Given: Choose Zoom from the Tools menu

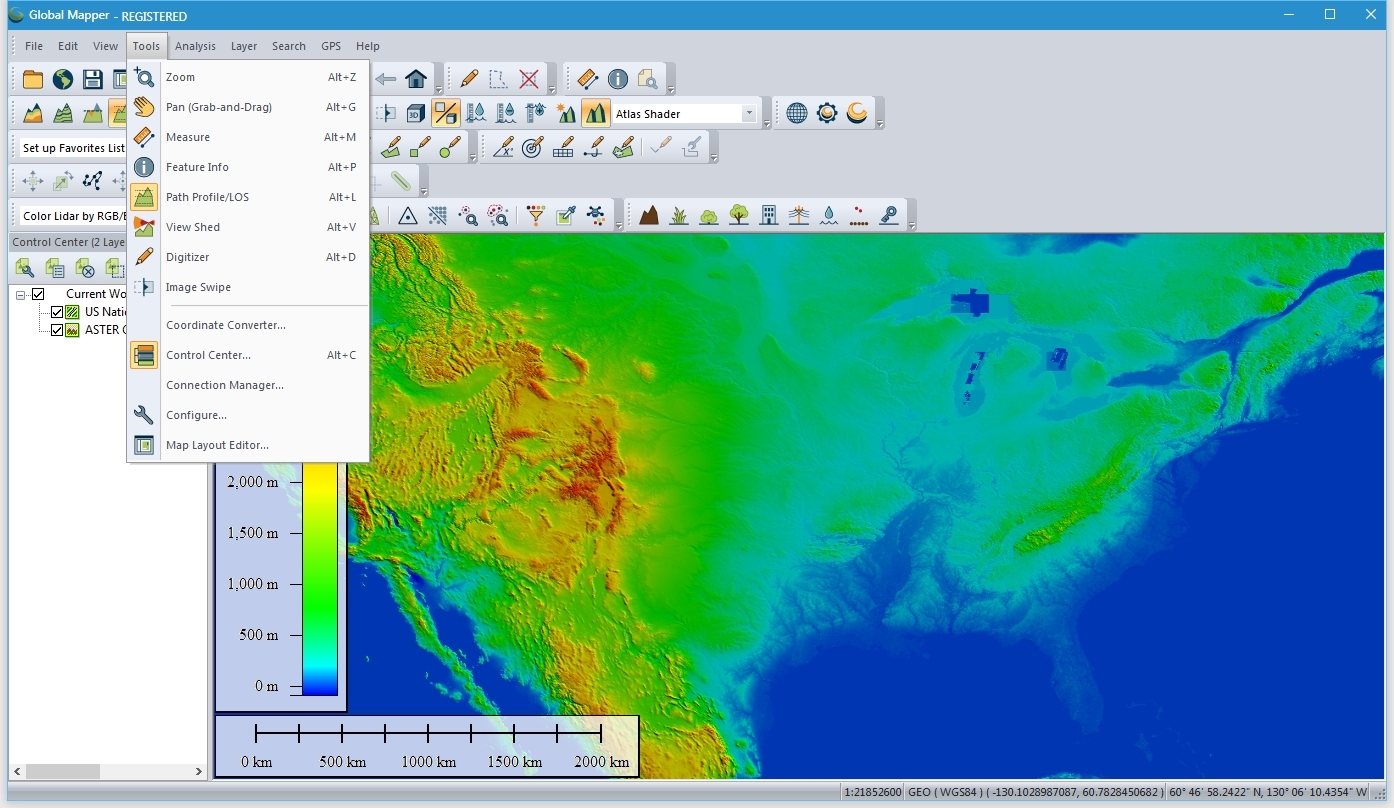Looking at the screenshot, I should (x=248, y=77).
